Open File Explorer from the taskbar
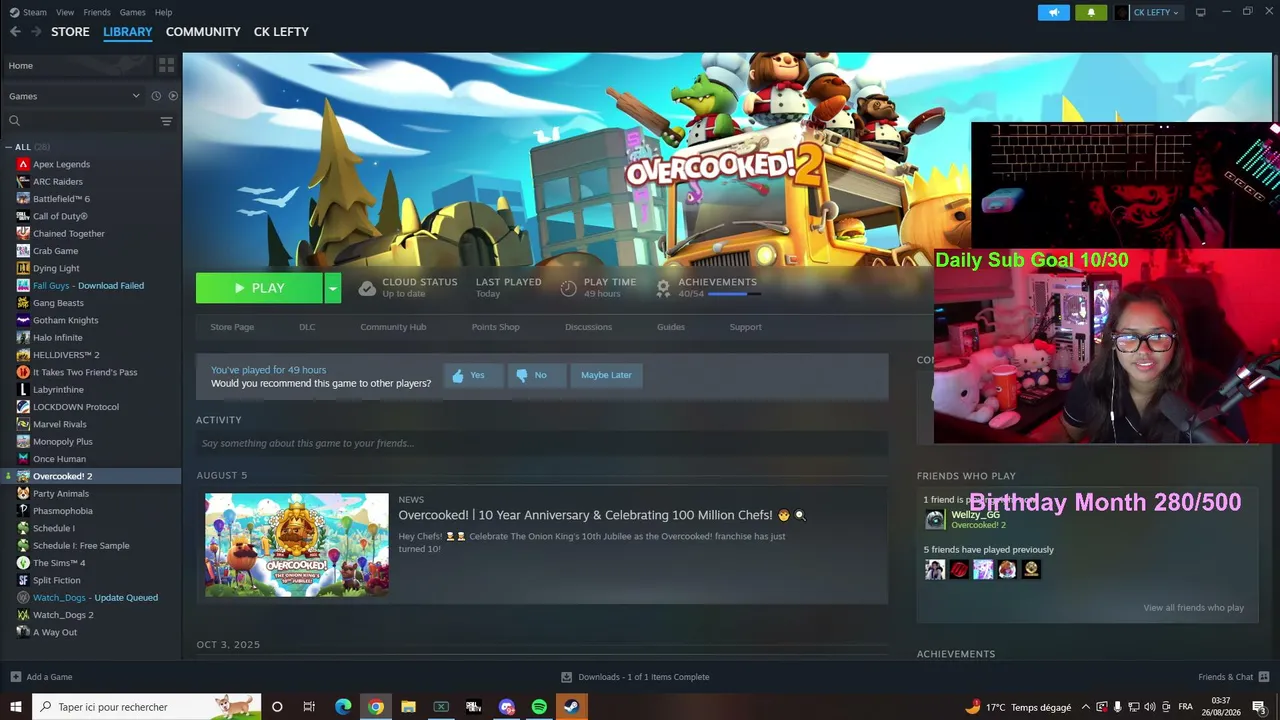The width and height of the screenshot is (1280, 720). pos(408,707)
